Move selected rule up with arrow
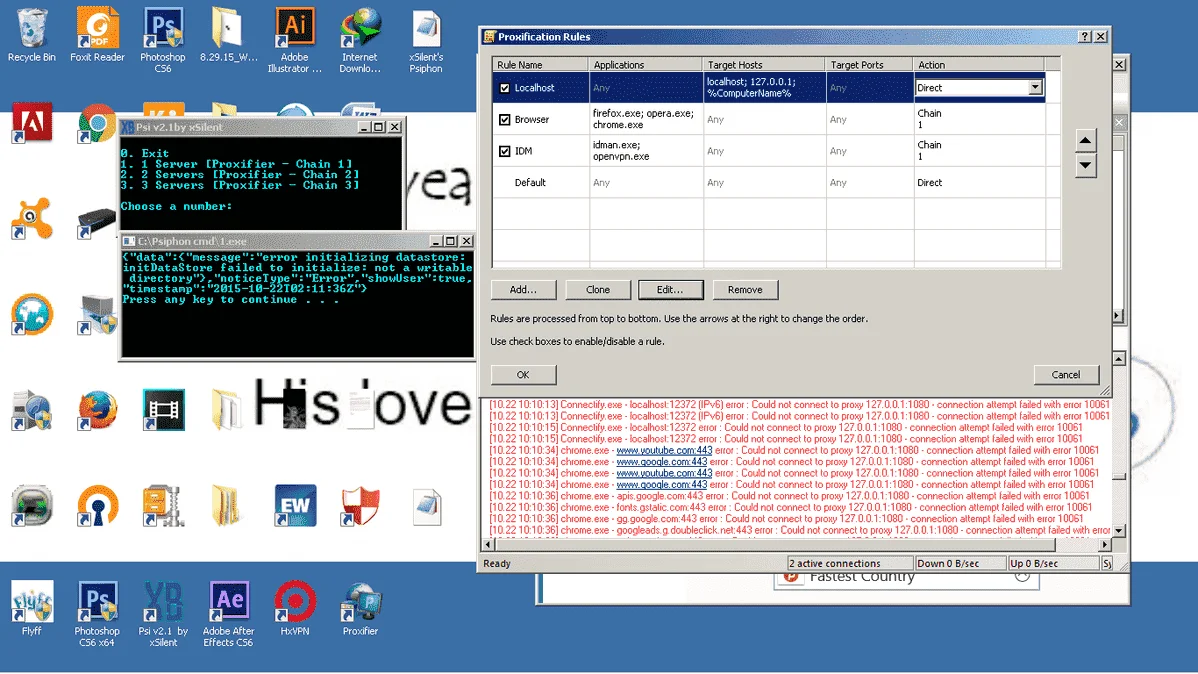1198x674 pixels. click(1086, 141)
